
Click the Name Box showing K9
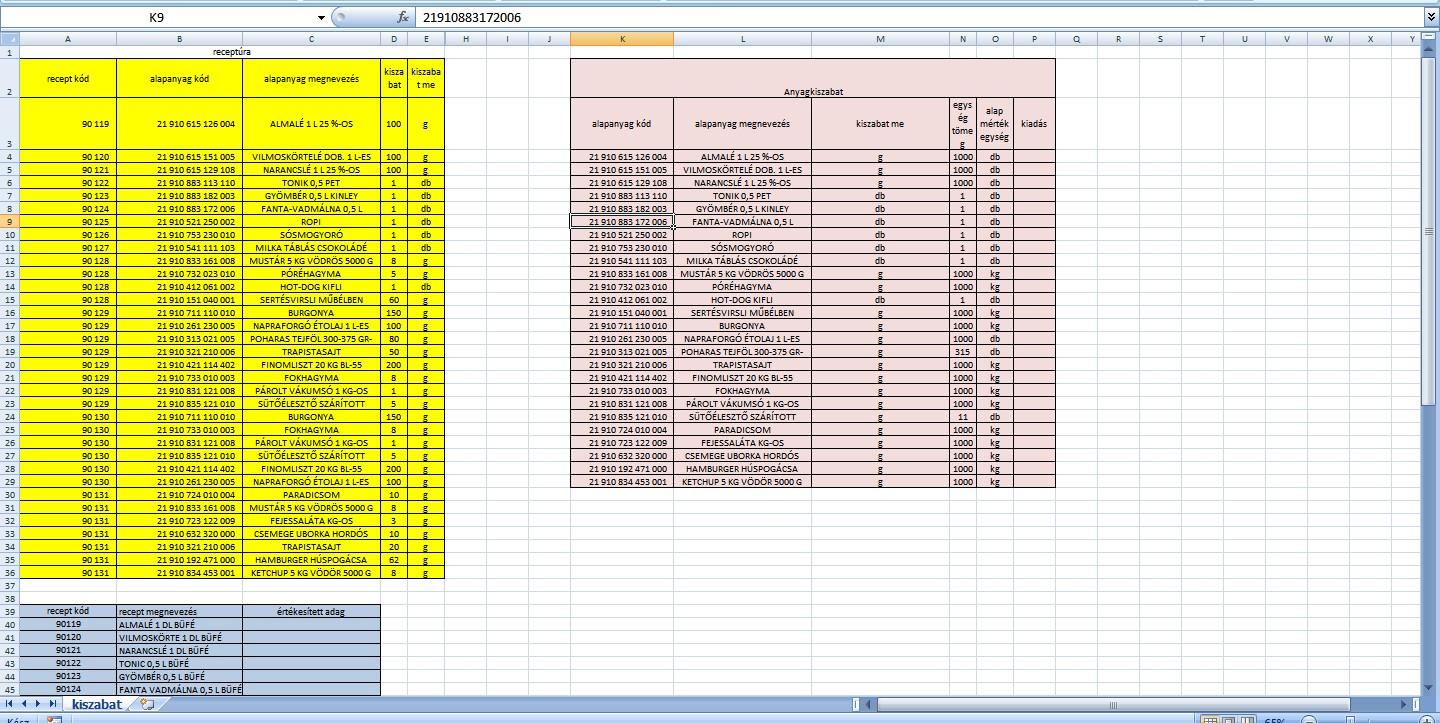click(157, 17)
